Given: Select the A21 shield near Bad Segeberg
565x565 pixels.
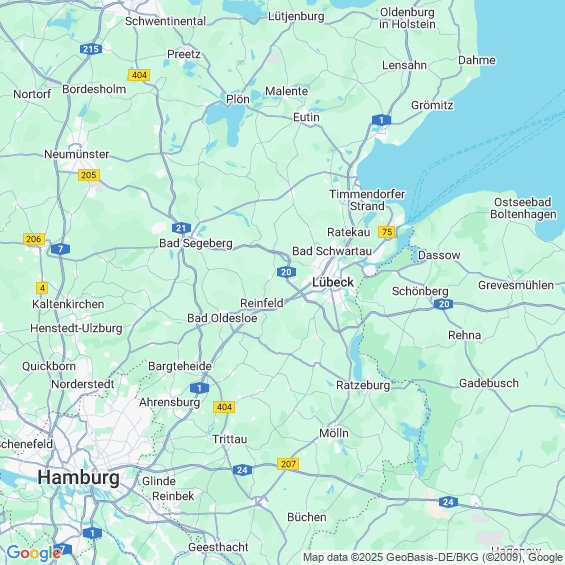Looking at the screenshot, I should [181, 228].
